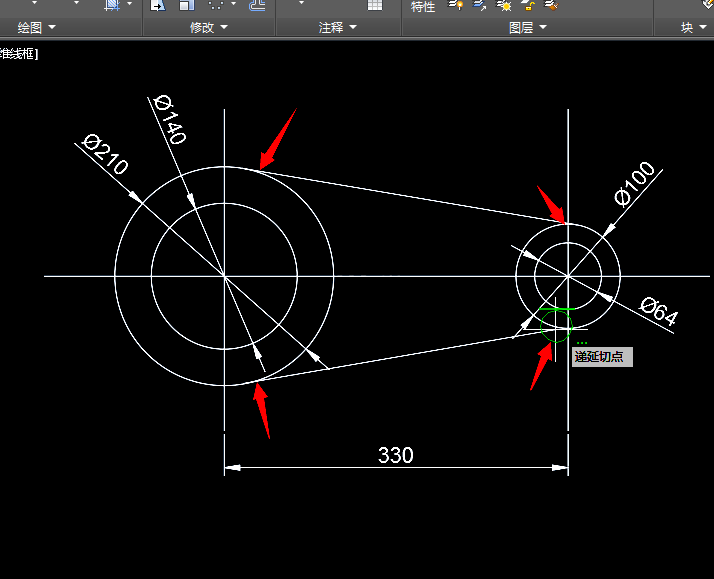Viewport: 714px width, 579px height.
Task: Click the first layer icon right of 特性
Action: tap(455, 5)
